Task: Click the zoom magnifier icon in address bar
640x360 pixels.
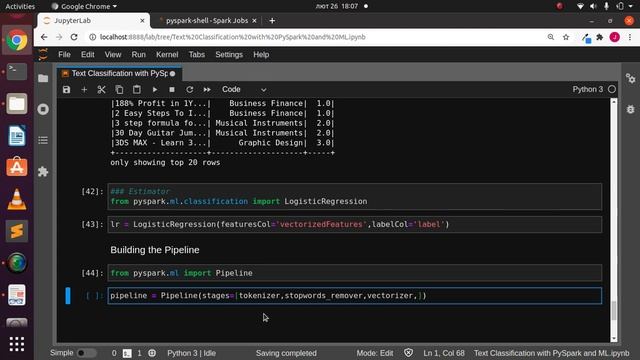Action: [551, 37]
